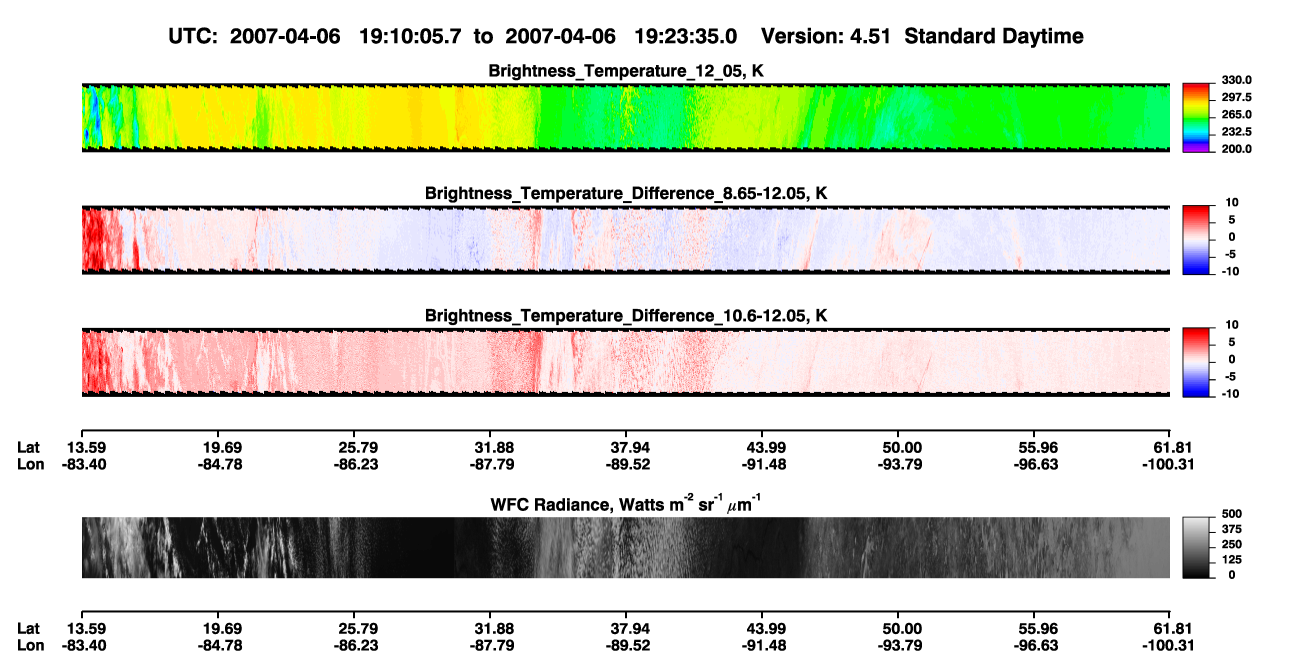The image size is (1300, 667).
Task: Click the Brightness_Temperature_12_05 panel title
Action: (626, 71)
